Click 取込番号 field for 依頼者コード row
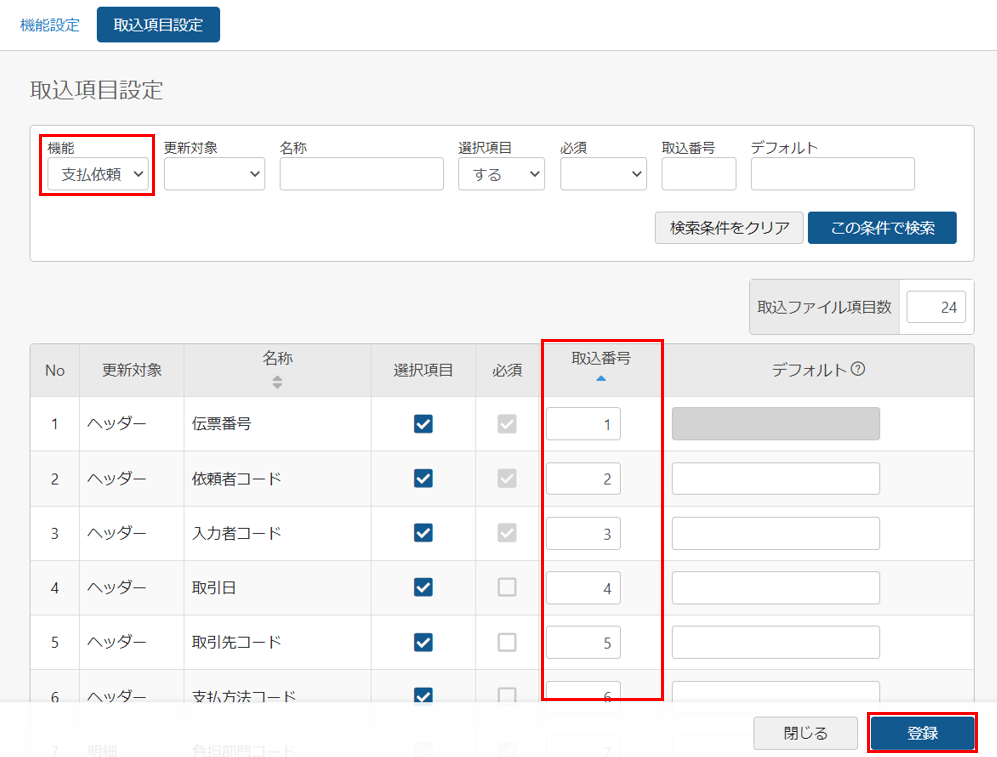 coord(583,479)
